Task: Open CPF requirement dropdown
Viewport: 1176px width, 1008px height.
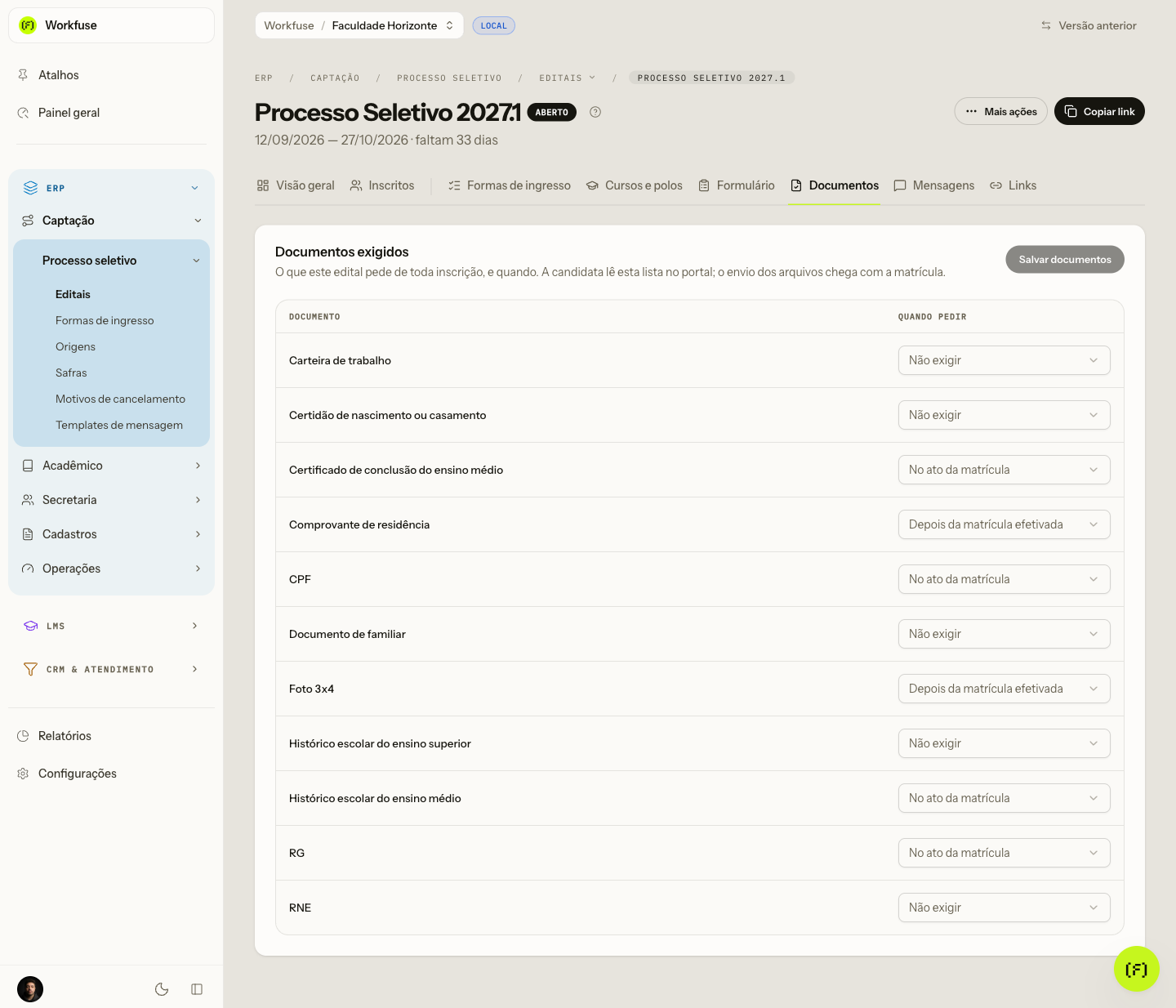Action: tap(1004, 579)
